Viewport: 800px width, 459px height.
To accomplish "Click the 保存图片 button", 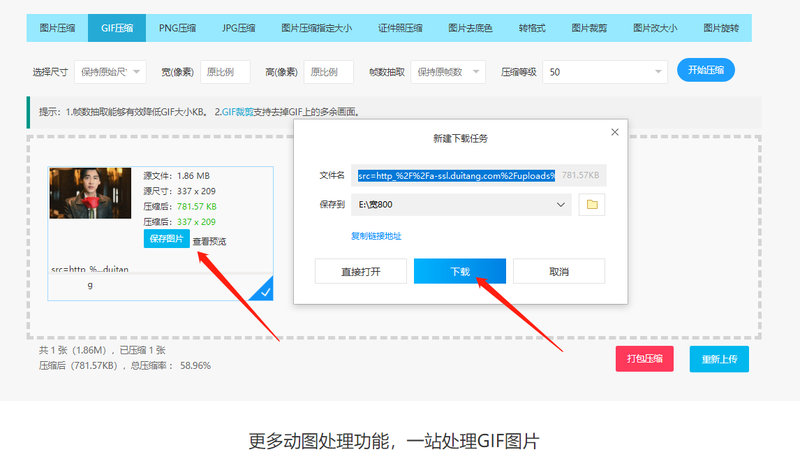I will [166, 239].
